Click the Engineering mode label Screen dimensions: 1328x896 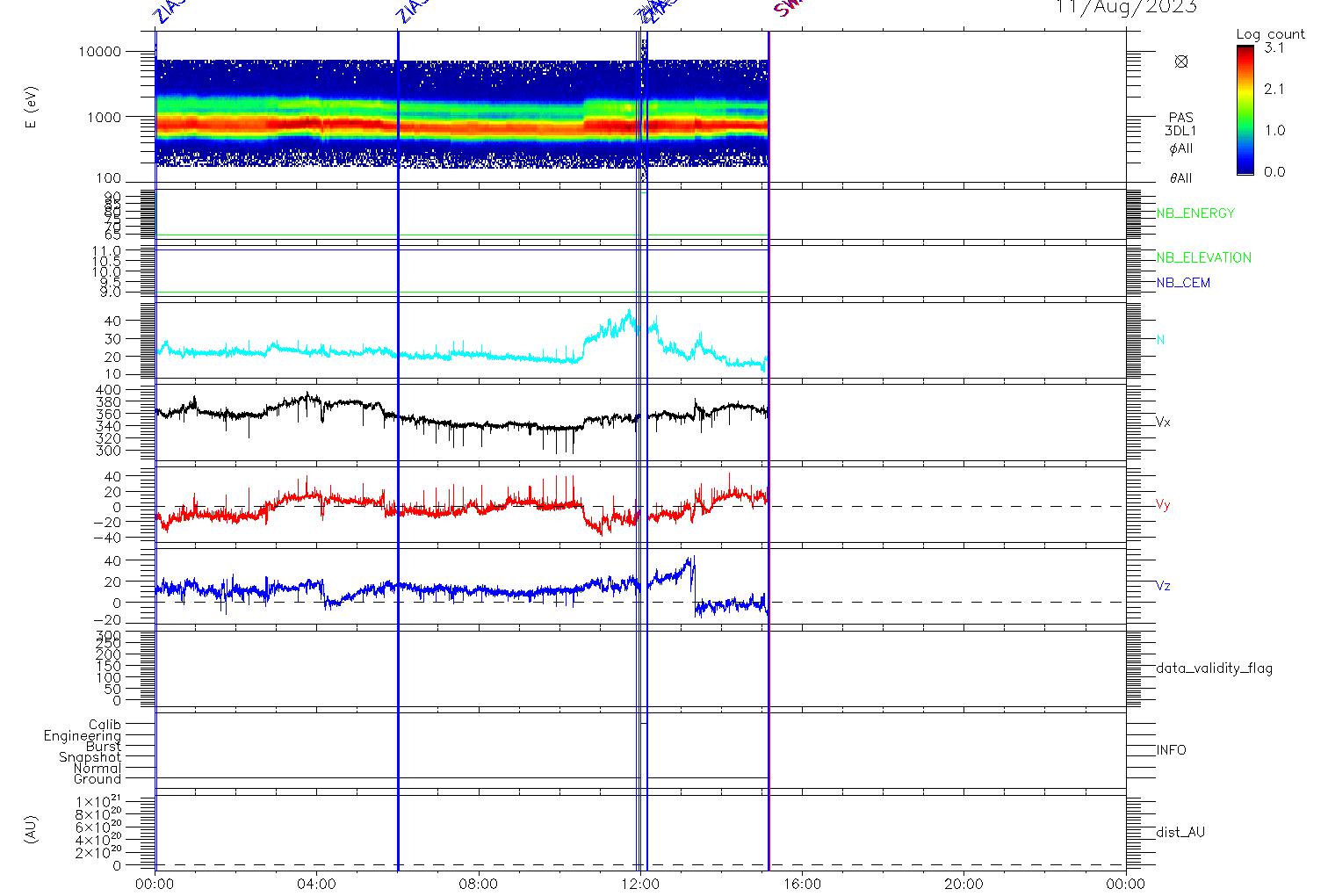click(83, 736)
